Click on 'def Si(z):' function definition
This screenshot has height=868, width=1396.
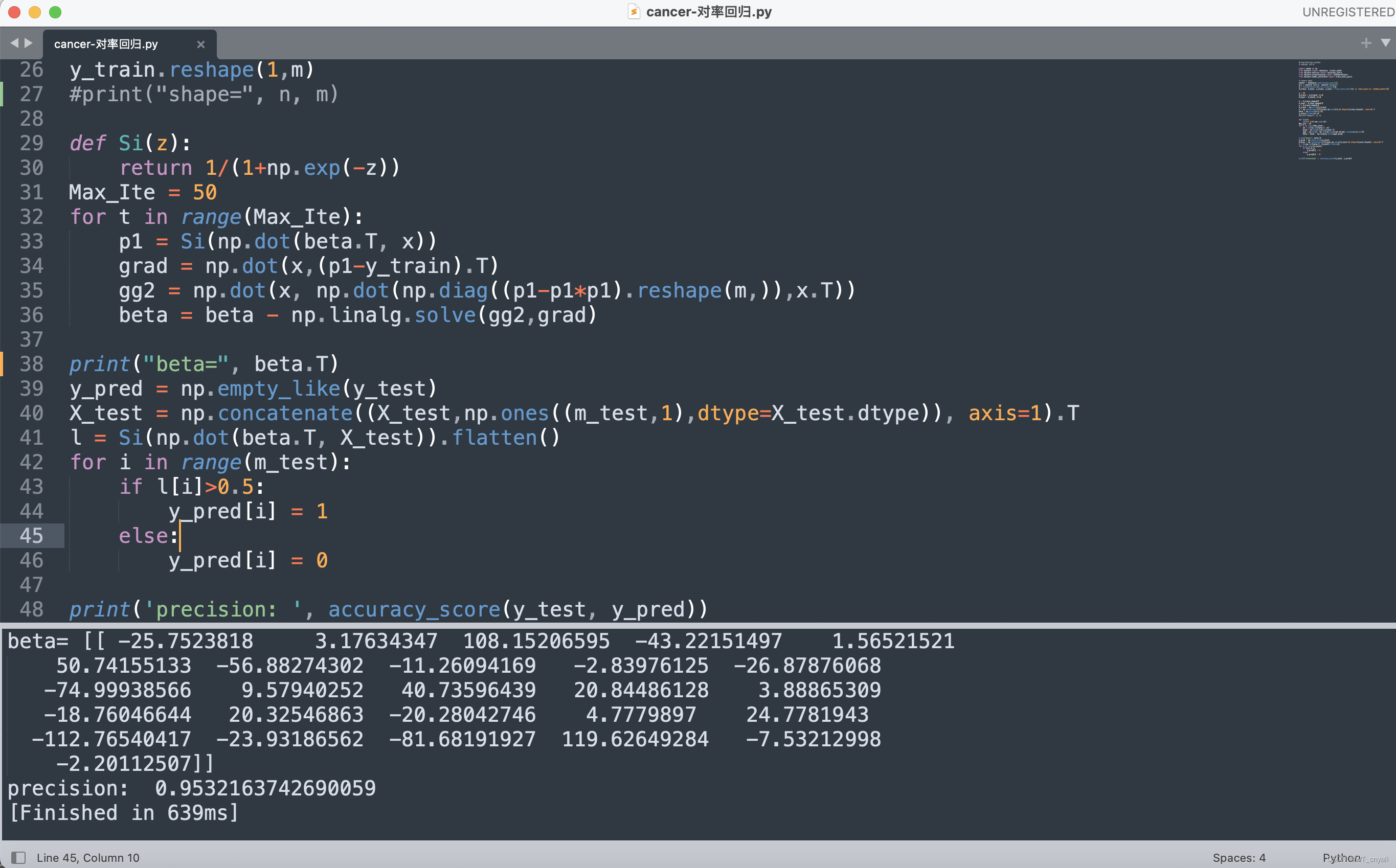pos(130,143)
